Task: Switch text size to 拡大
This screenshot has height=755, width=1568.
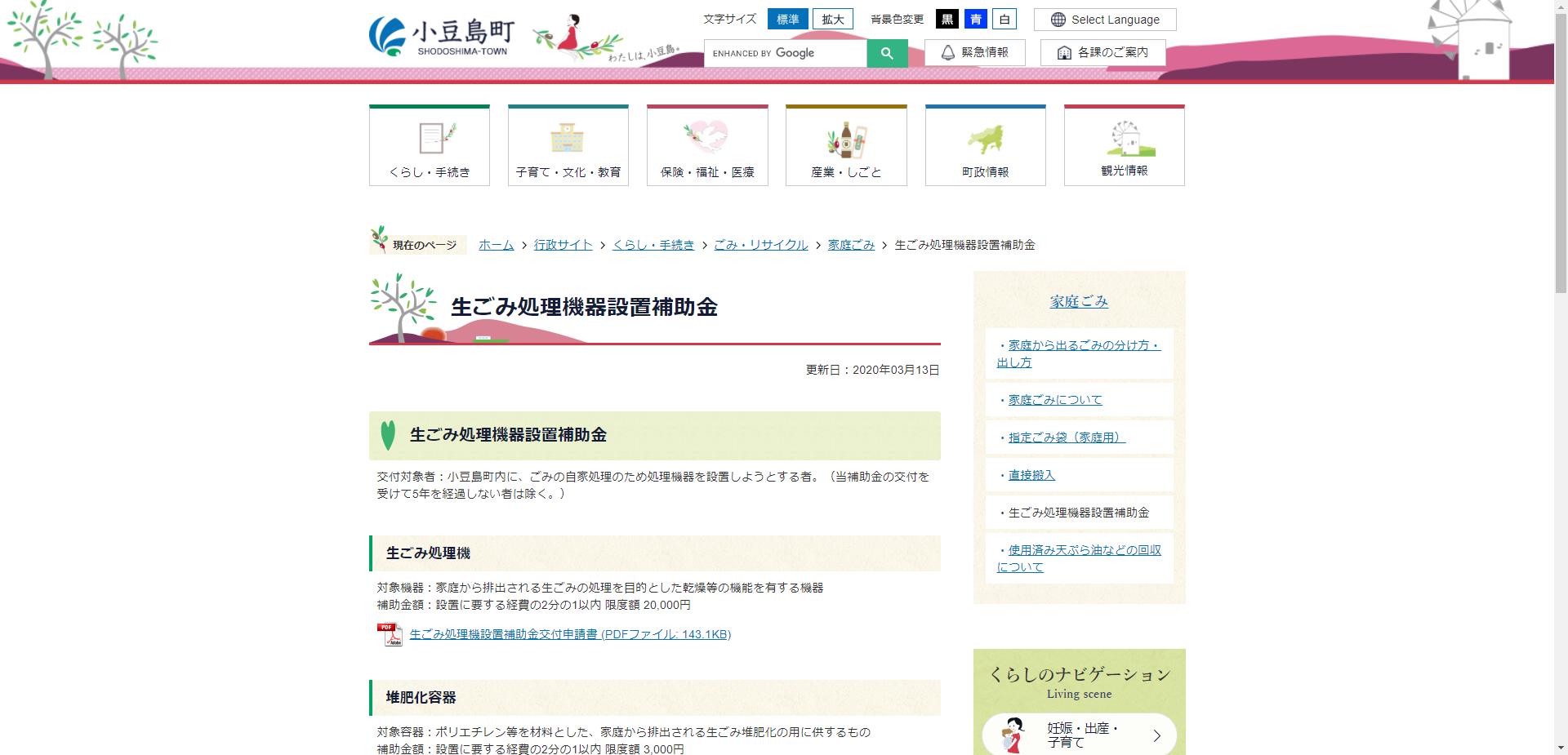Action: point(832,19)
